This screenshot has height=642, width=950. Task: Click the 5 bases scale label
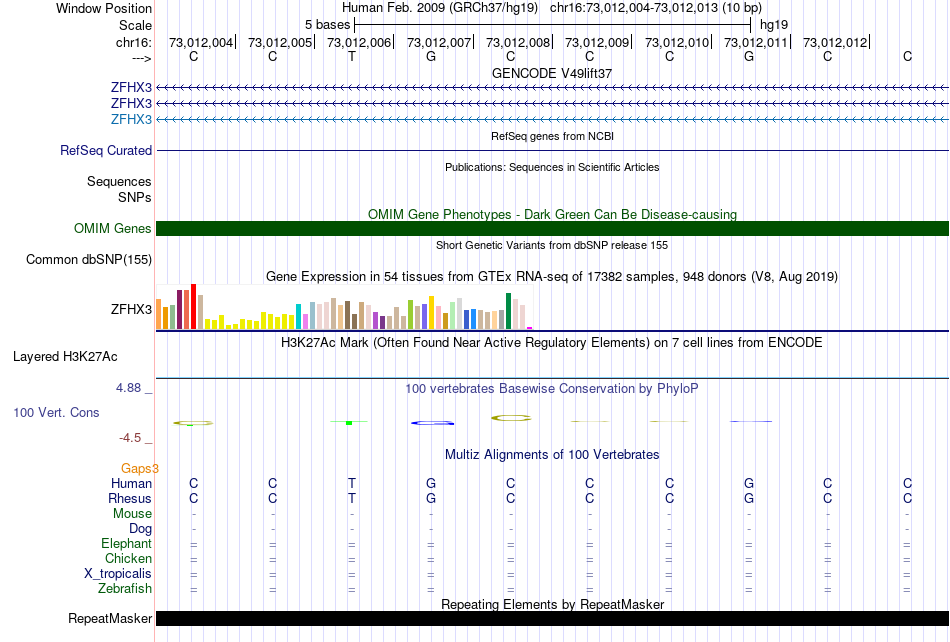coord(327,25)
